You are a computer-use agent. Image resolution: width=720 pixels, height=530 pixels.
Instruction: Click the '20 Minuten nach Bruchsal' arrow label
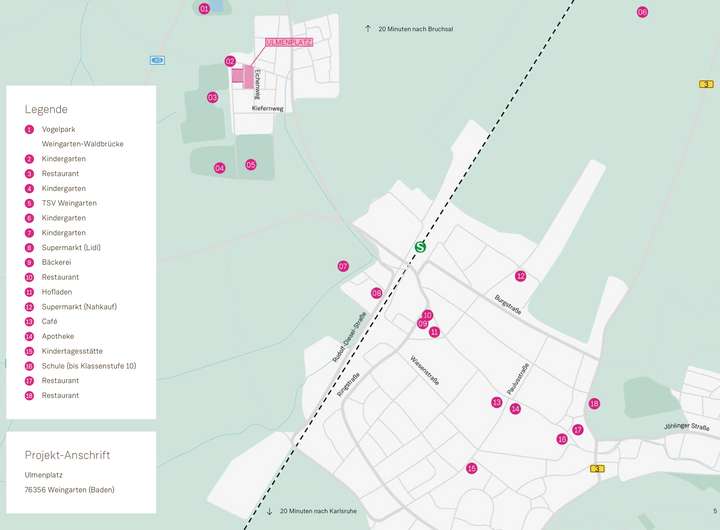(x=409, y=29)
